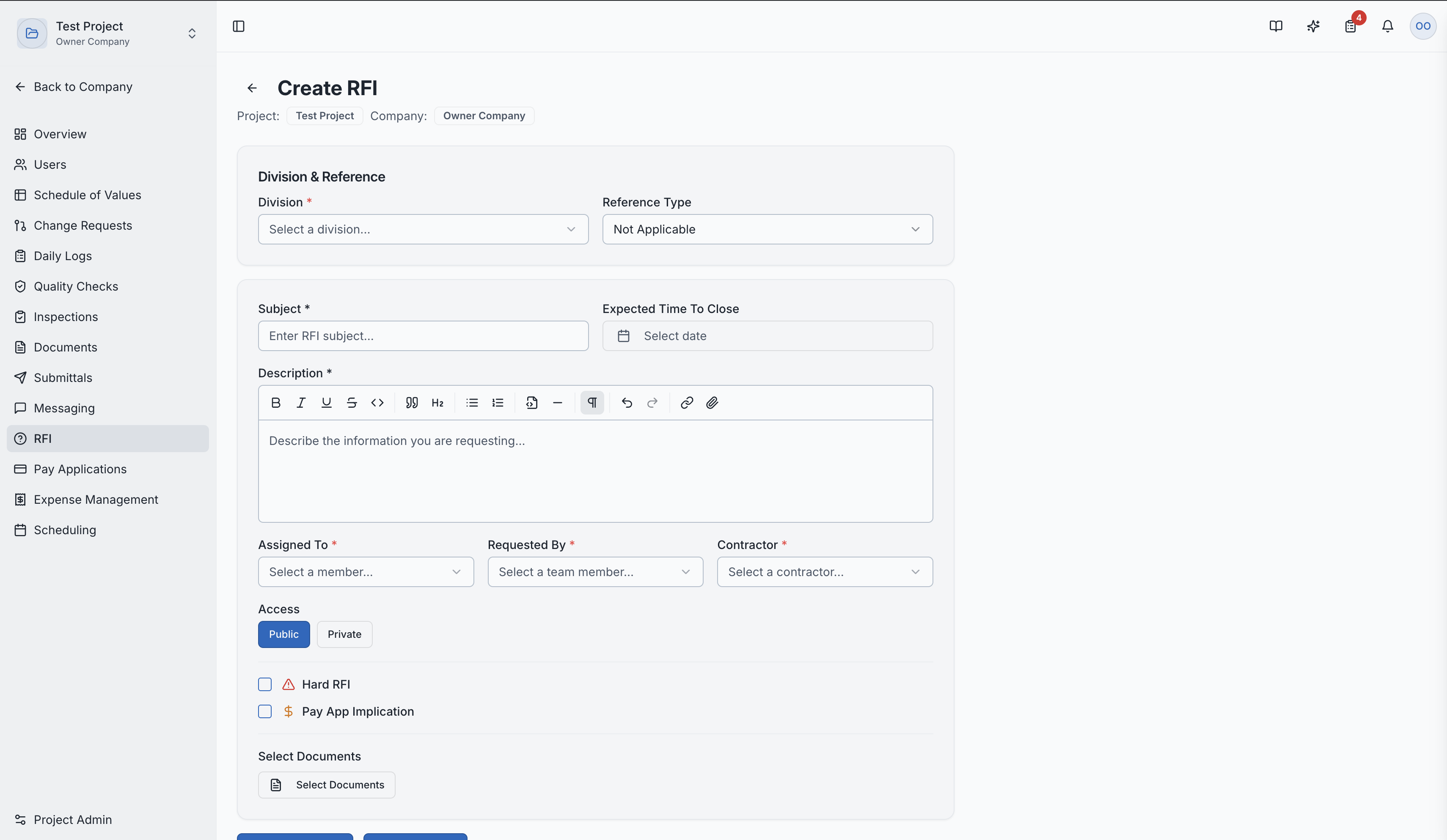Open Pay Applications page

point(108,469)
